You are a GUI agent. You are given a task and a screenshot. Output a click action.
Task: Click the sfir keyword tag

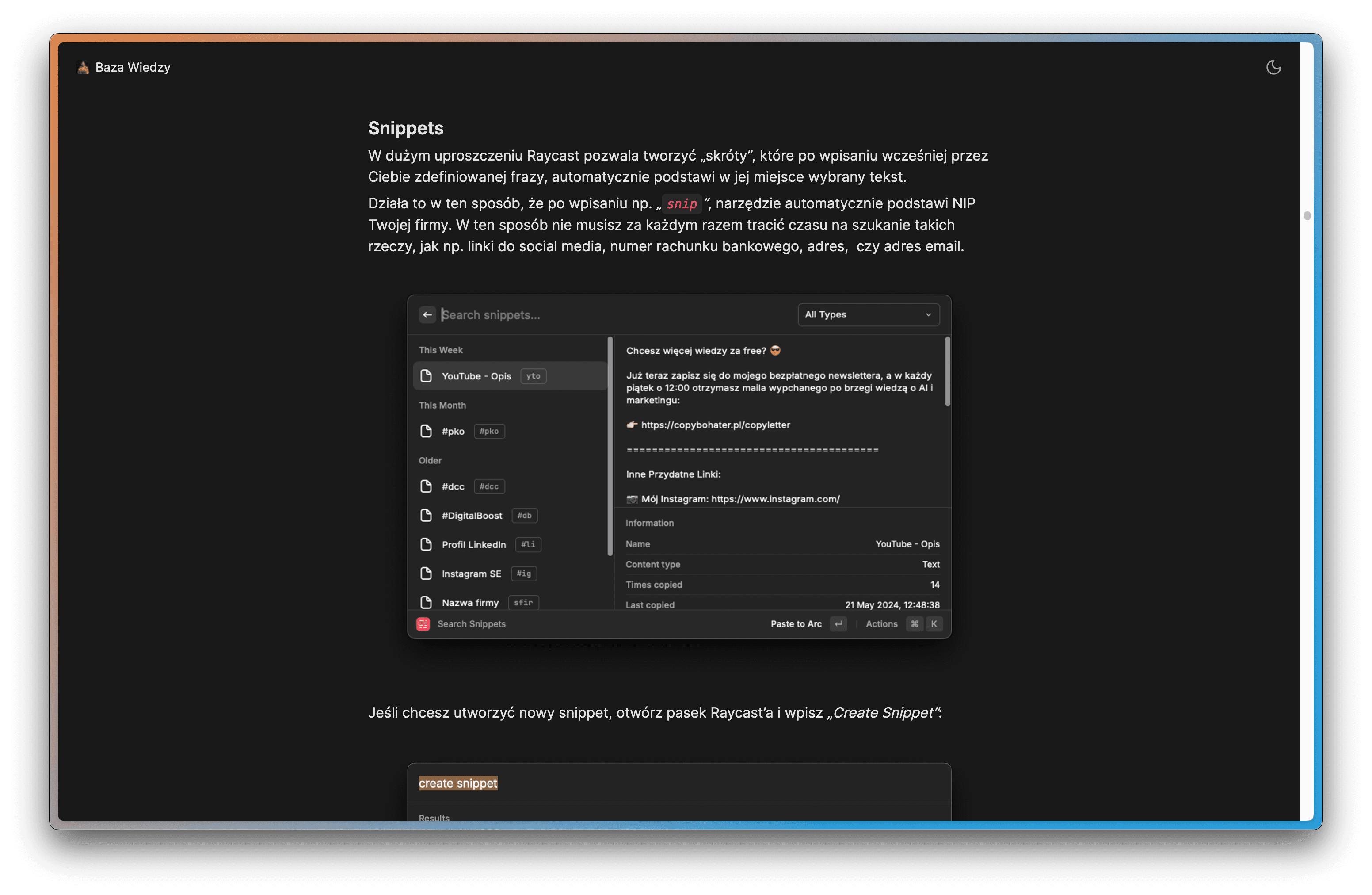523,603
